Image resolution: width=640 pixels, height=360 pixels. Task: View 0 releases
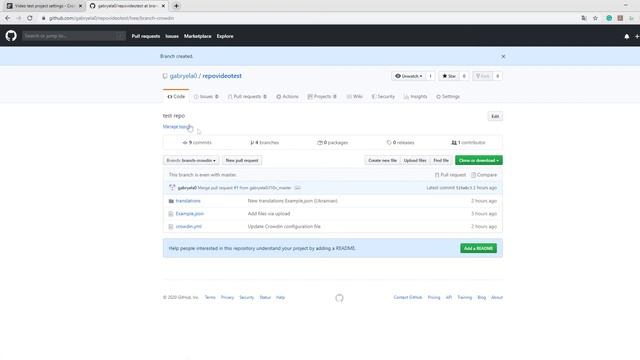click(x=400, y=142)
